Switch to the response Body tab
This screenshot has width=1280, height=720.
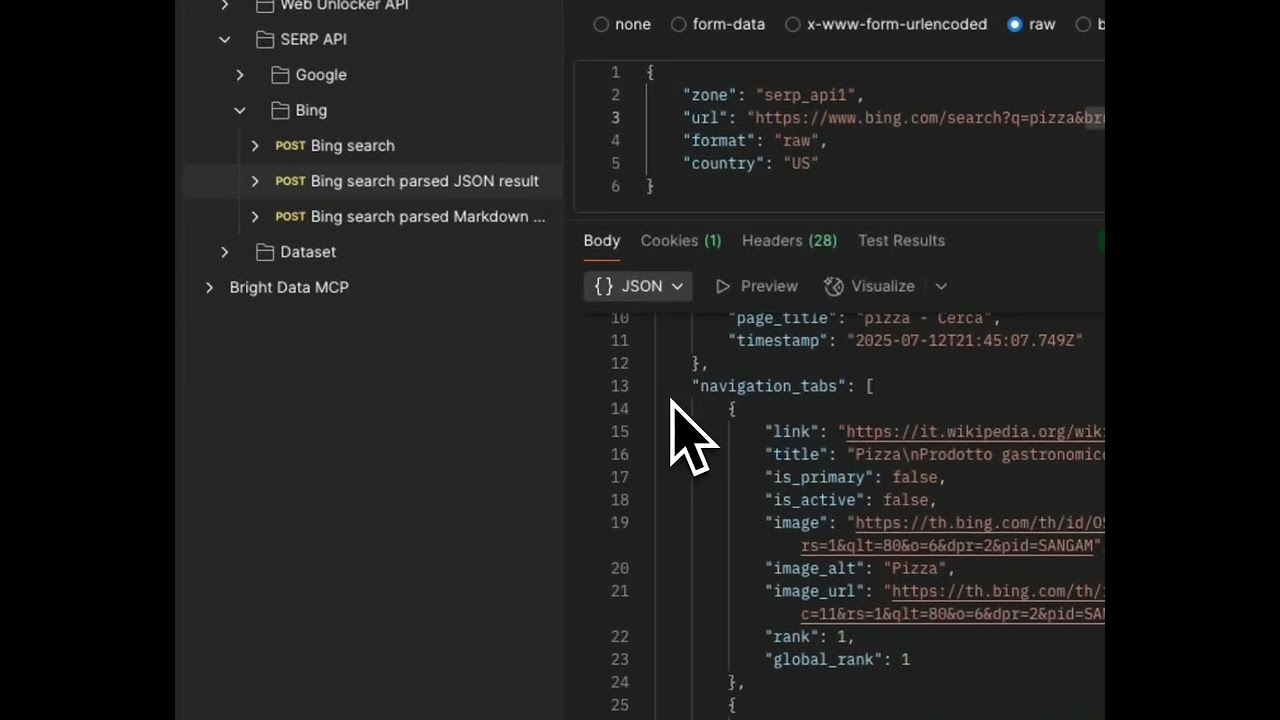pyautogui.click(x=602, y=241)
